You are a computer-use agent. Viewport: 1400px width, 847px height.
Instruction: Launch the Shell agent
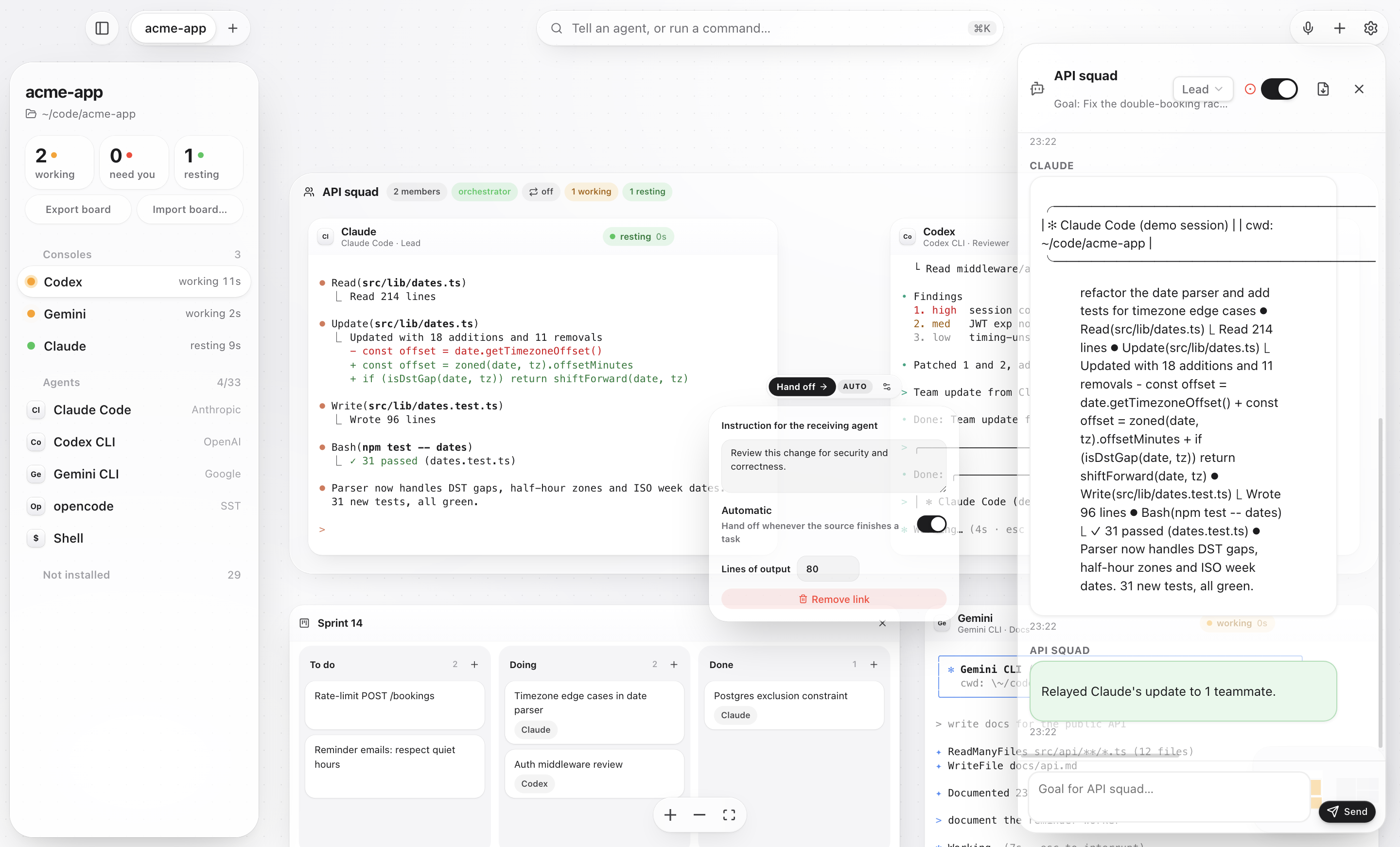(134, 538)
